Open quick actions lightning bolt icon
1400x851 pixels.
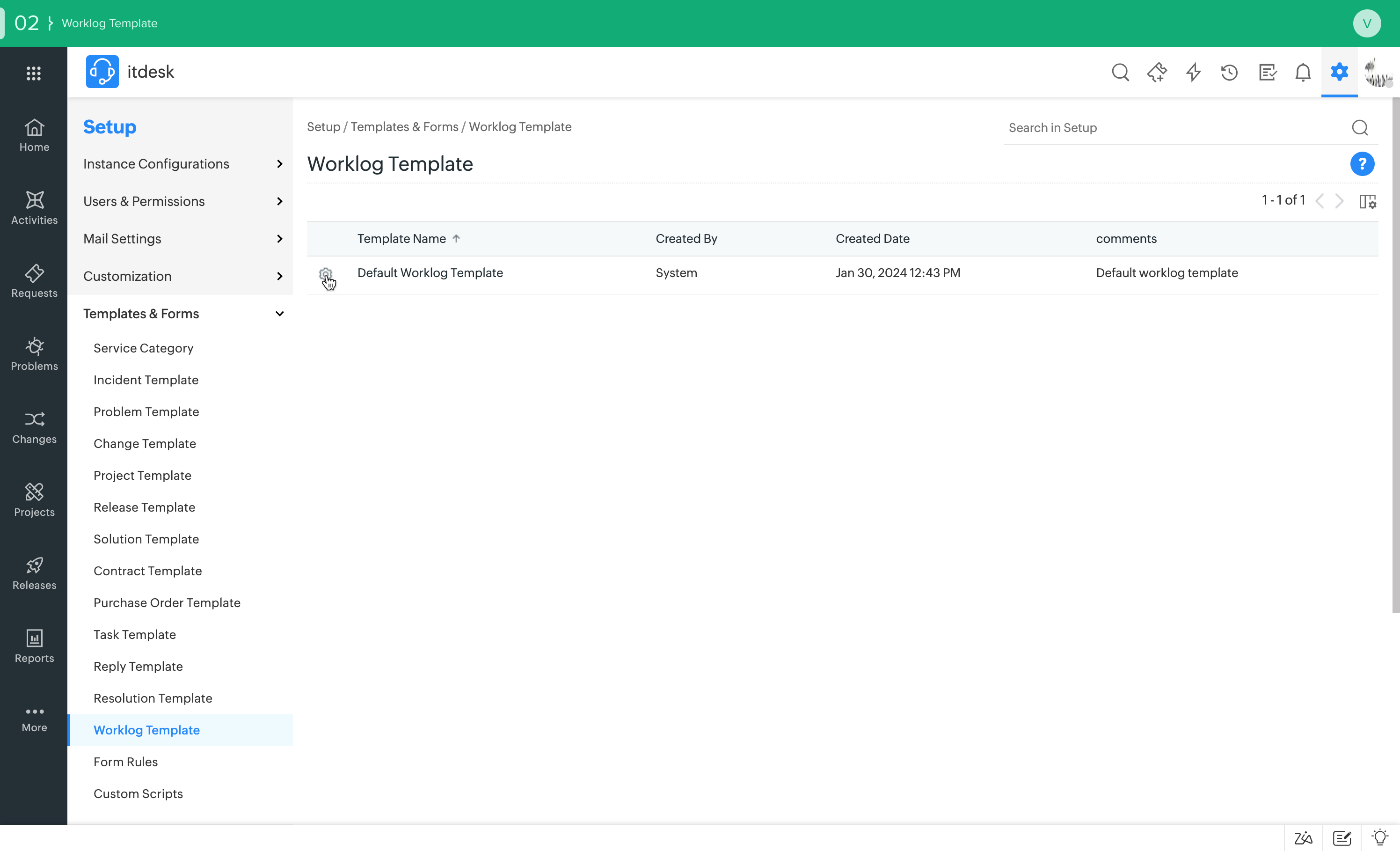pos(1193,72)
